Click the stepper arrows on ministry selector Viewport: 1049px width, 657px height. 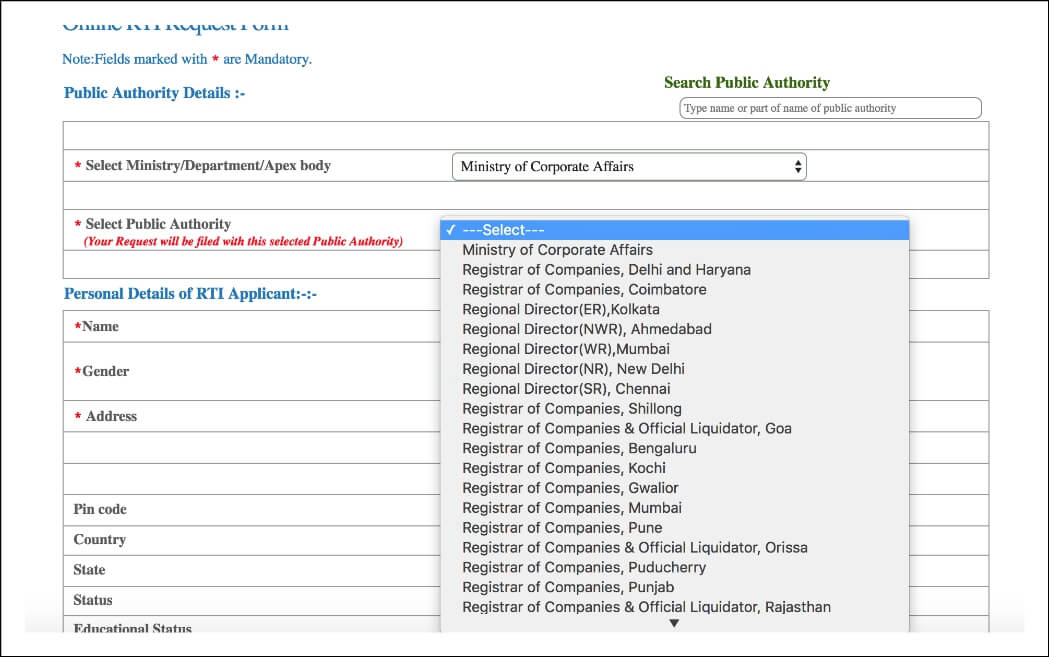[x=797, y=165]
